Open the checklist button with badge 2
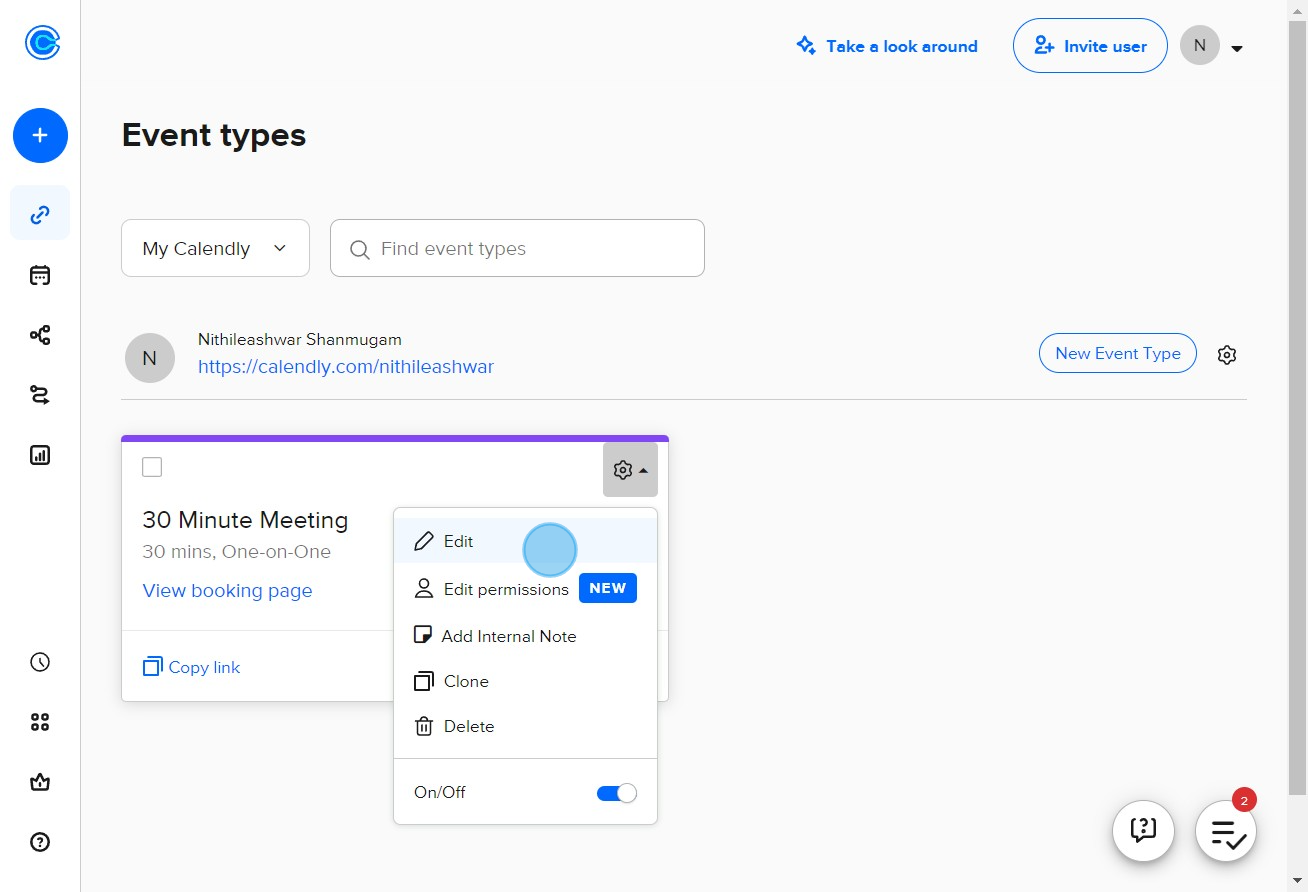 [x=1226, y=830]
